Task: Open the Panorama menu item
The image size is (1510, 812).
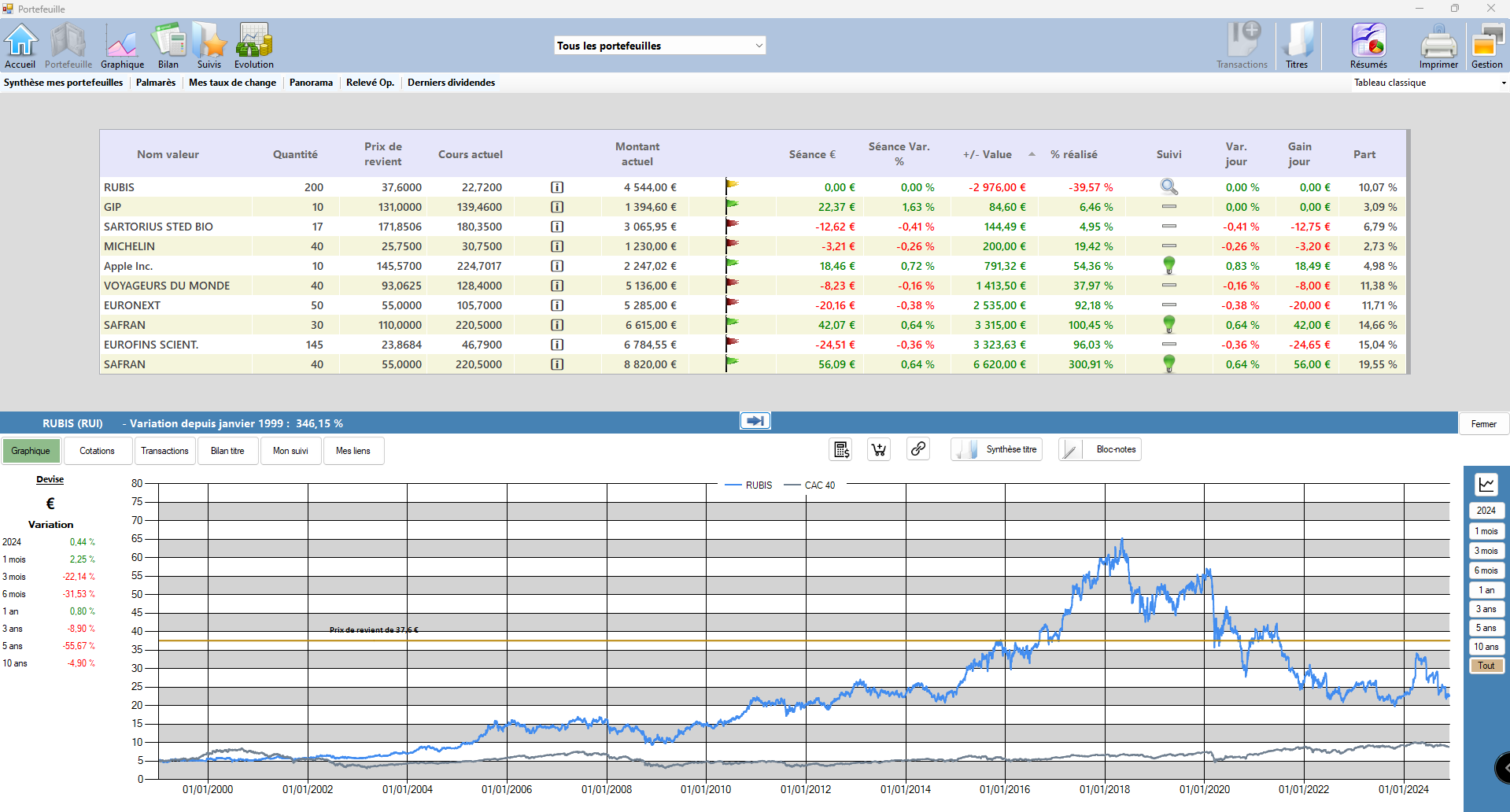Action: (x=311, y=83)
